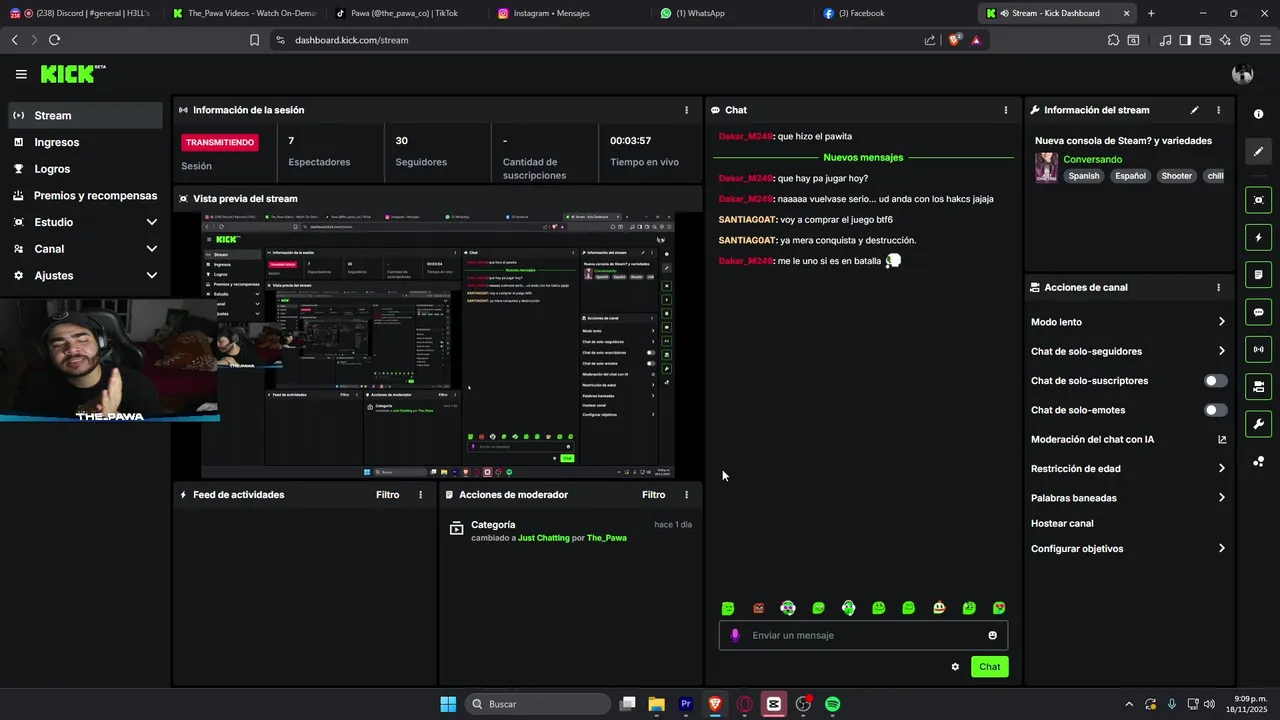The width and height of the screenshot is (1280, 720).
Task: Open Chat panel three-dot options
Action: (1006, 110)
